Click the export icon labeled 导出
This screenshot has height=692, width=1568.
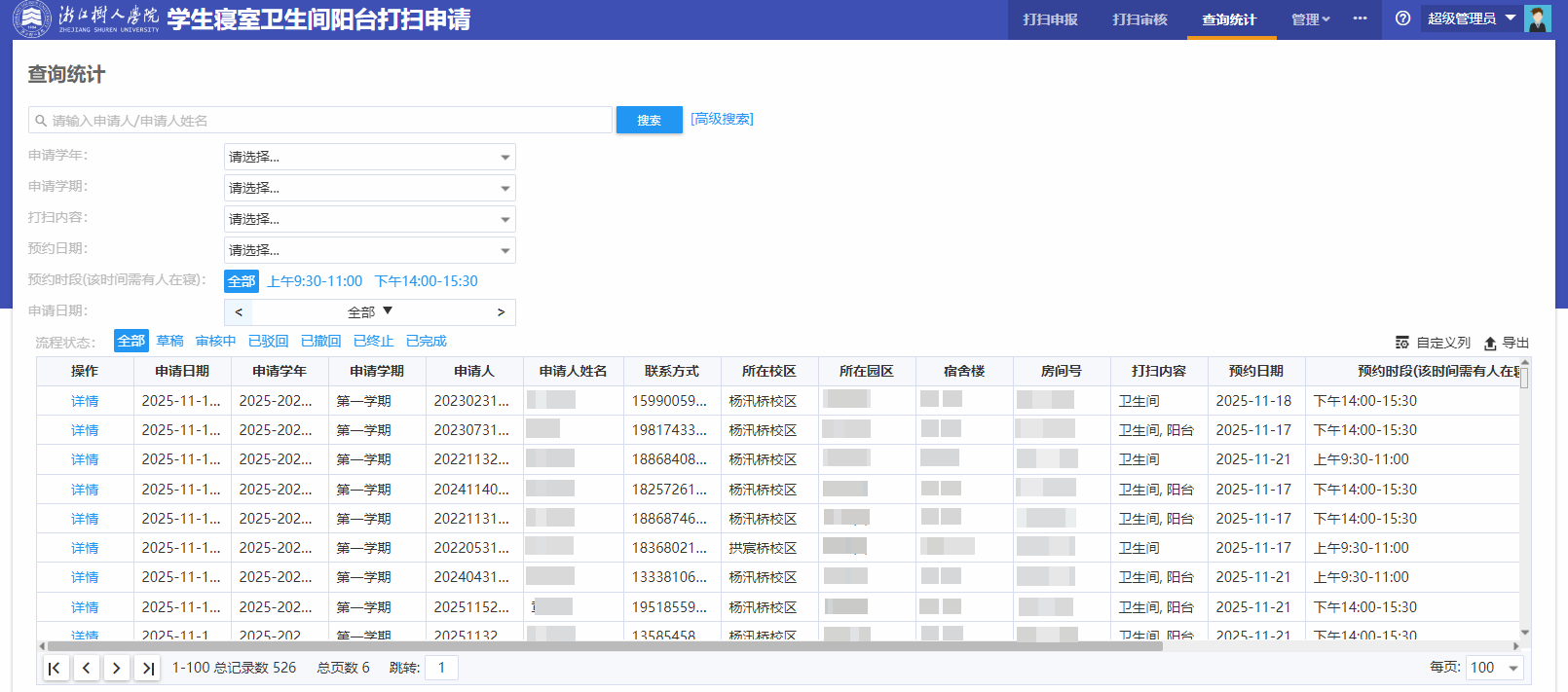(1506, 343)
